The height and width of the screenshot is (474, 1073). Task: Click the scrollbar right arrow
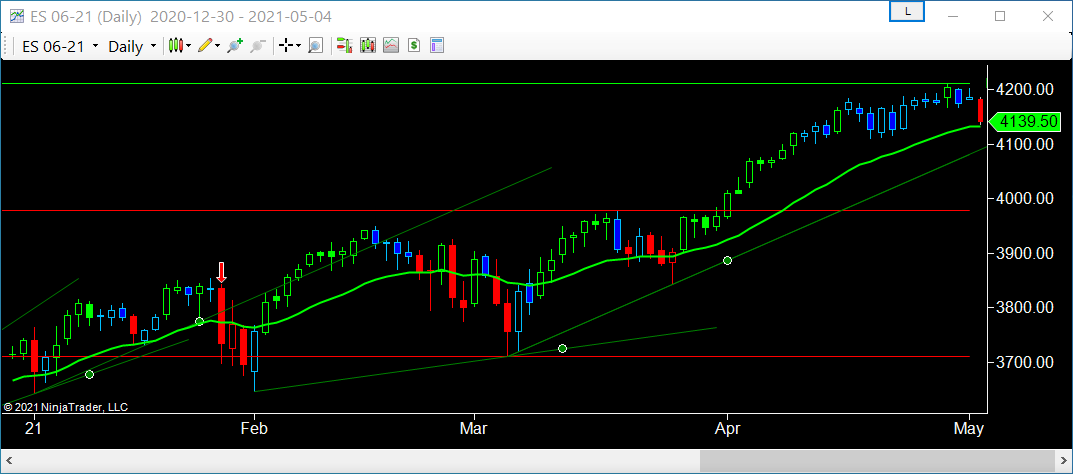pos(1064,460)
